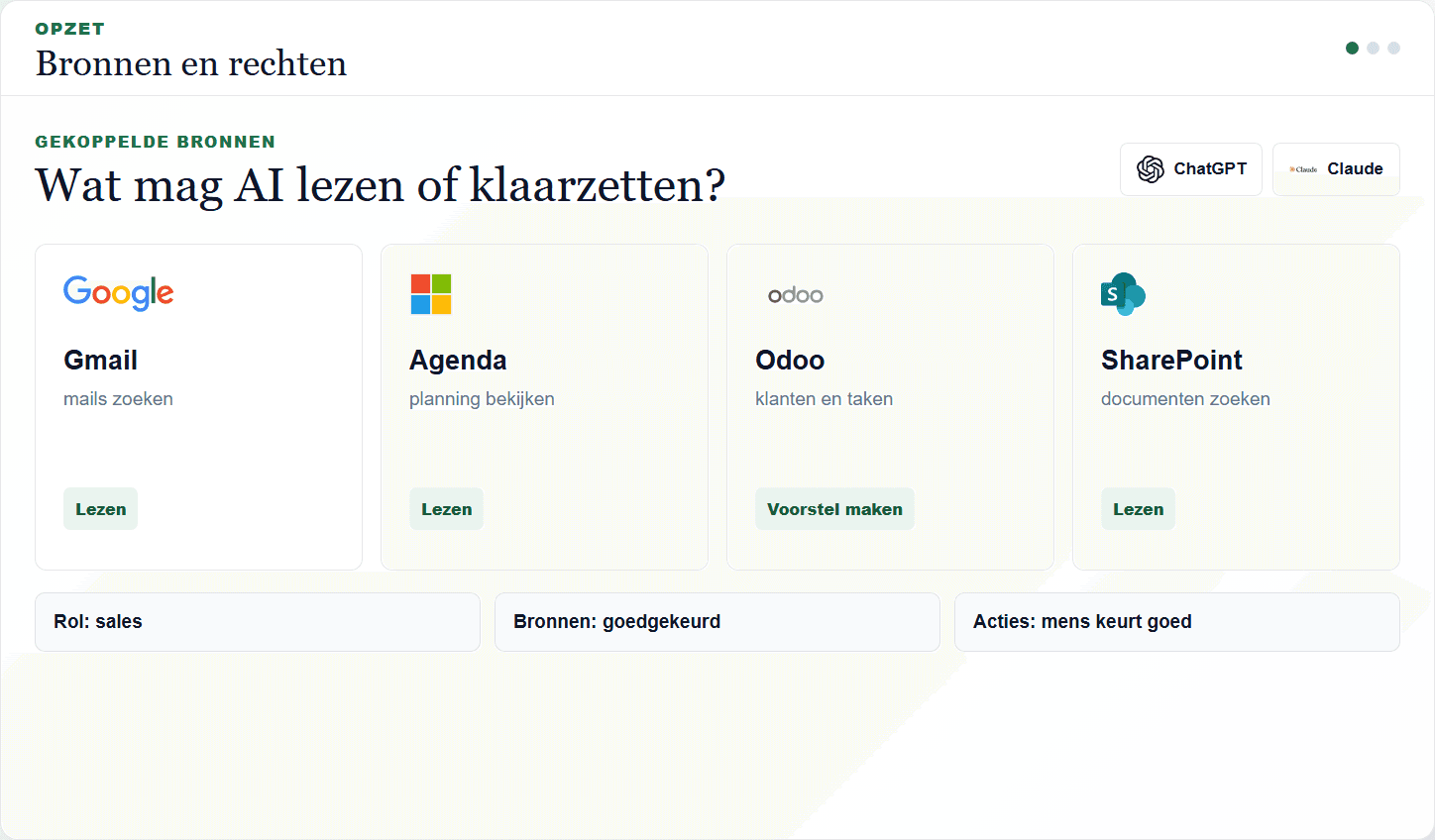This screenshot has width=1435, height=840.
Task: Click the Microsoft logo on the Agenda card
Action: (x=431, y=294)
